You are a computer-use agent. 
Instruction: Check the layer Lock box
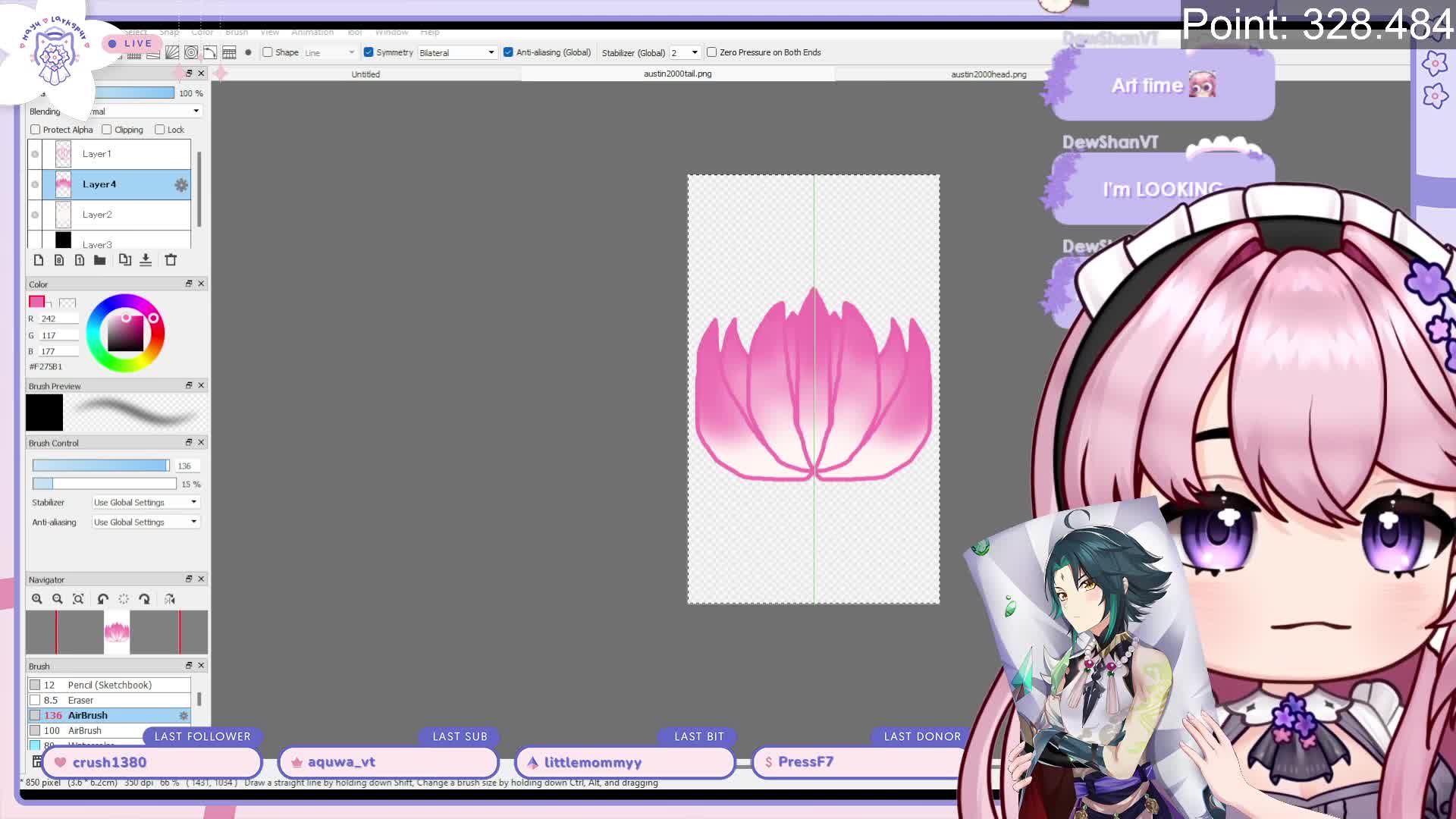pos(160,130)
